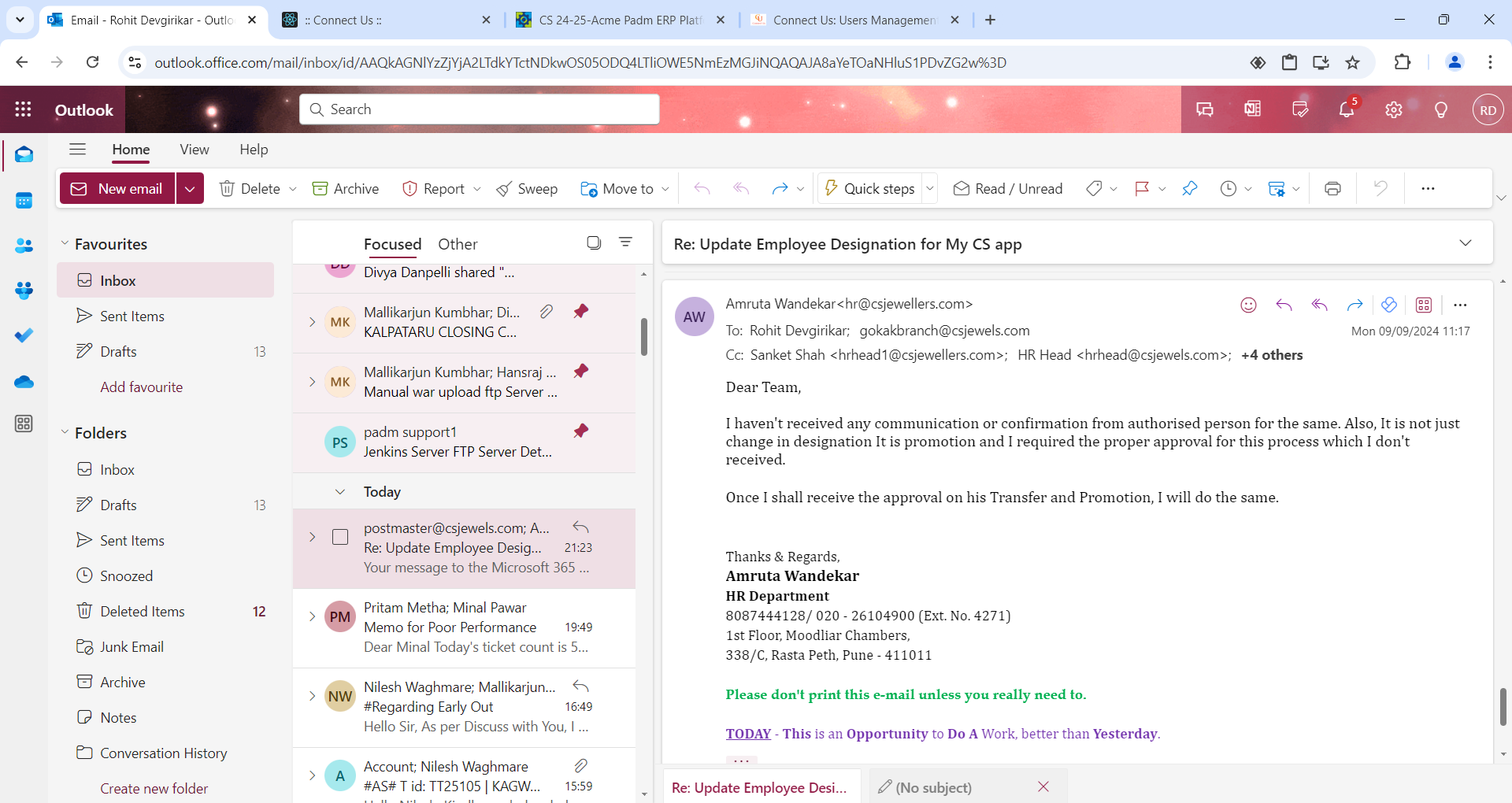The height and width of the screenshot is (803, 1512).
Task: Switch to the Other inbox tab
Action: tap(458, 244)
